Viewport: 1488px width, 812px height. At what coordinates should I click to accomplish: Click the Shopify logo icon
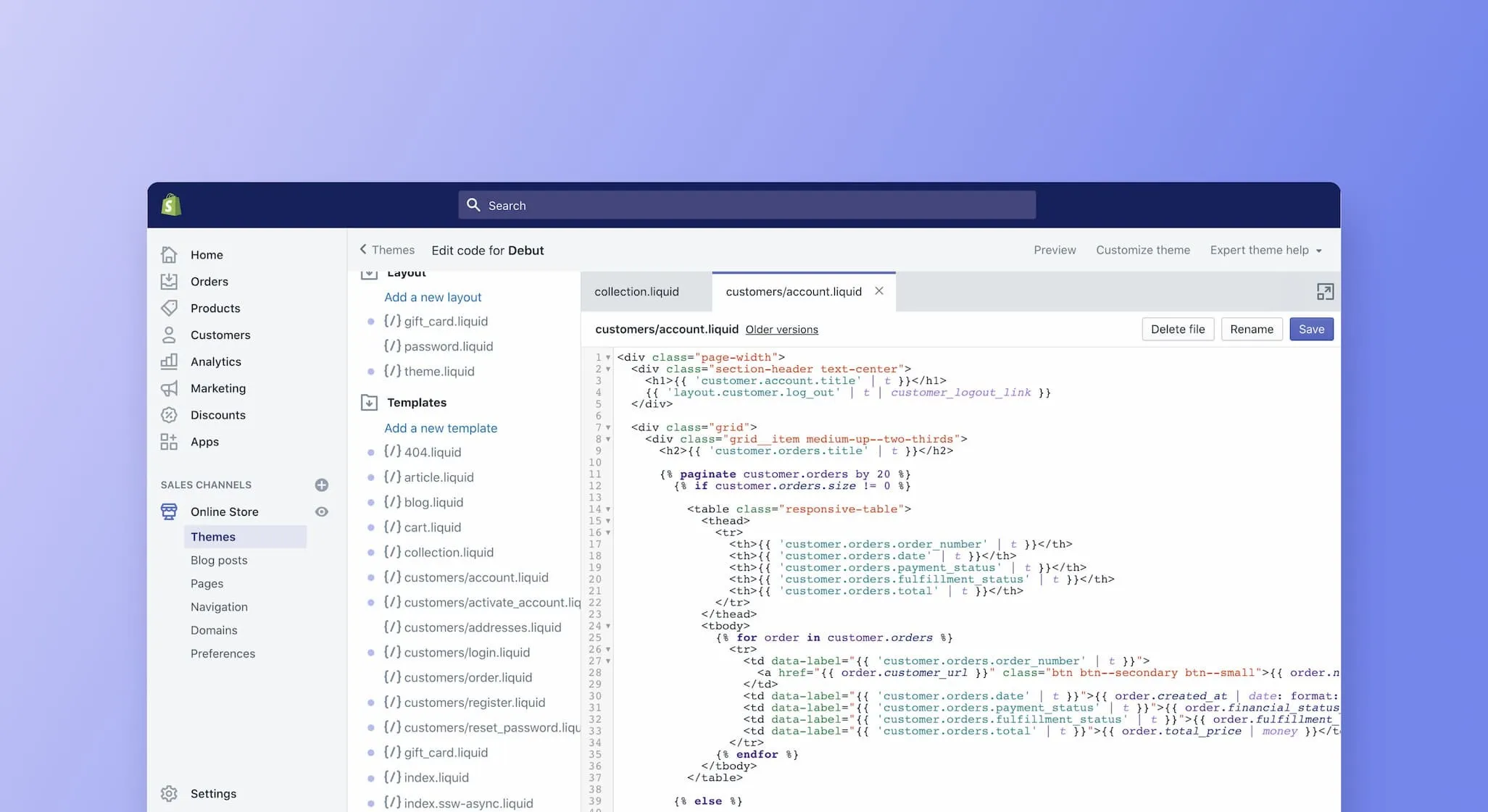pyautogui.click(x=171, y=205)
